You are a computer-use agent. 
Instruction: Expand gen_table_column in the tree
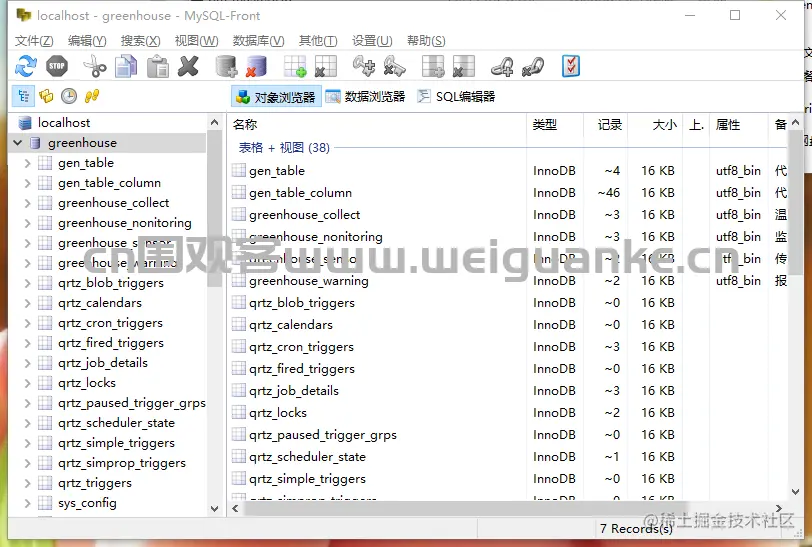coord(28,183)
